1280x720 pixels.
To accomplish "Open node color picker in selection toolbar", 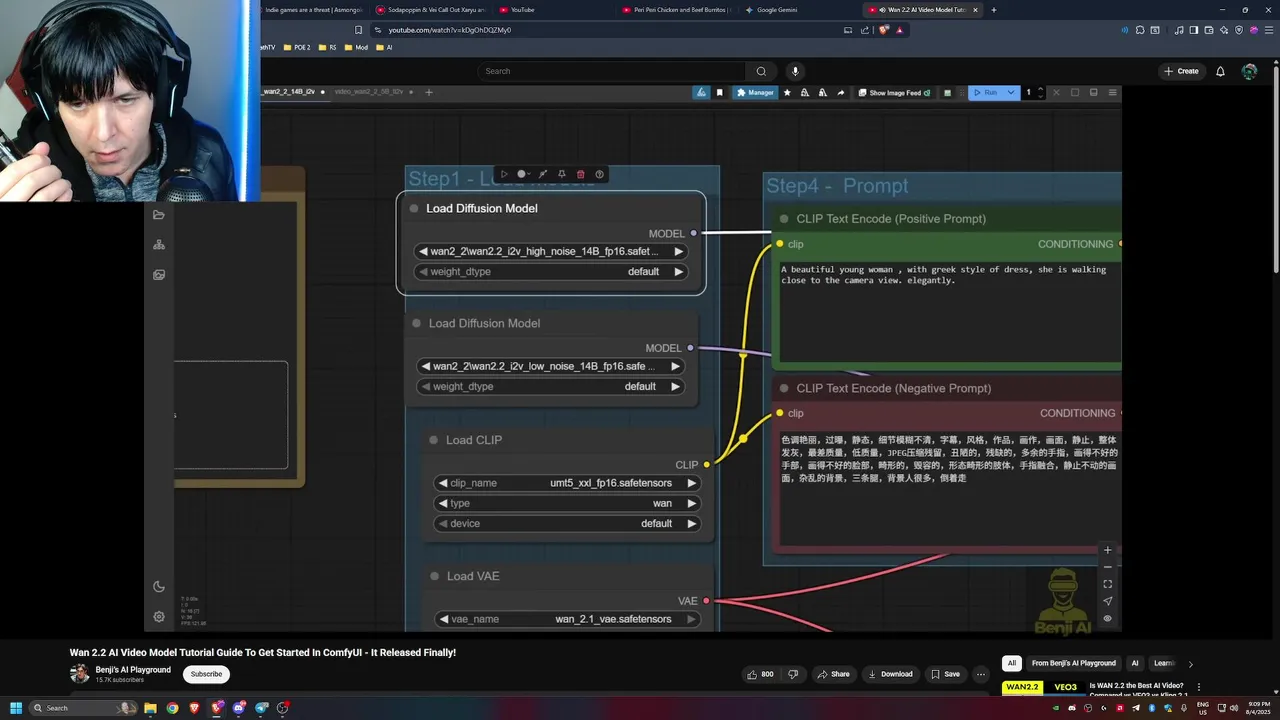I will 523,174.
